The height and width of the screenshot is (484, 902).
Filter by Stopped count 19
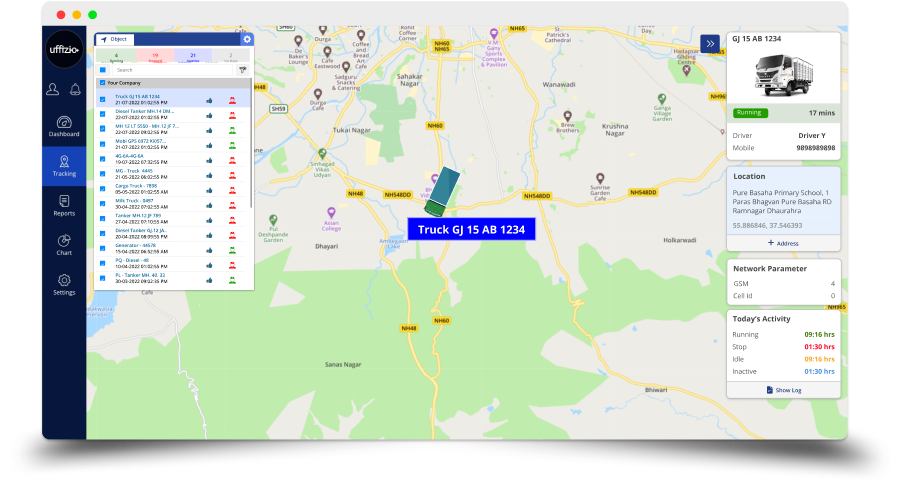(x=155, y=56)
